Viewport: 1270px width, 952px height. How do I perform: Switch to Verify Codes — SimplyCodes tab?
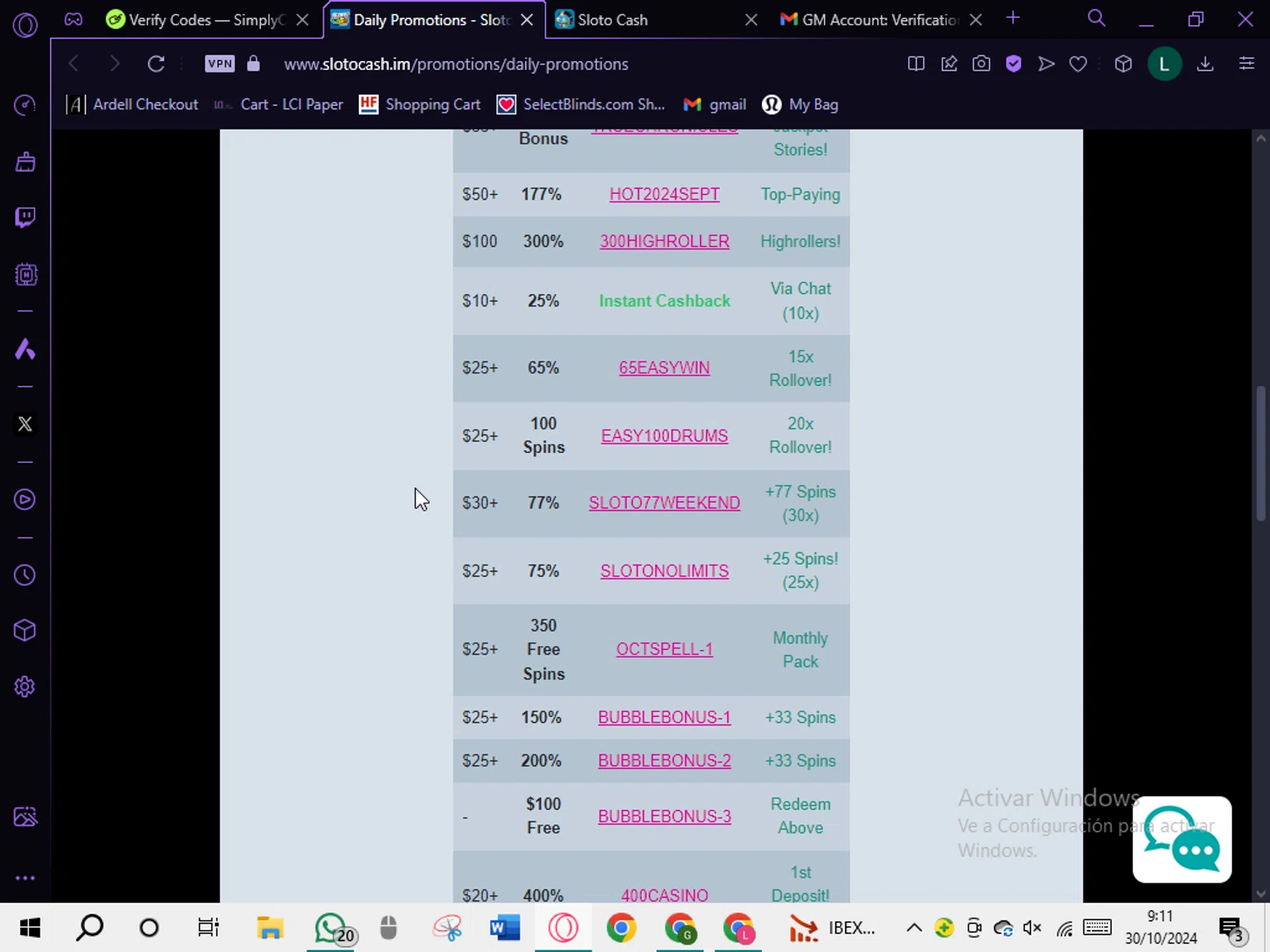point(207,19)
